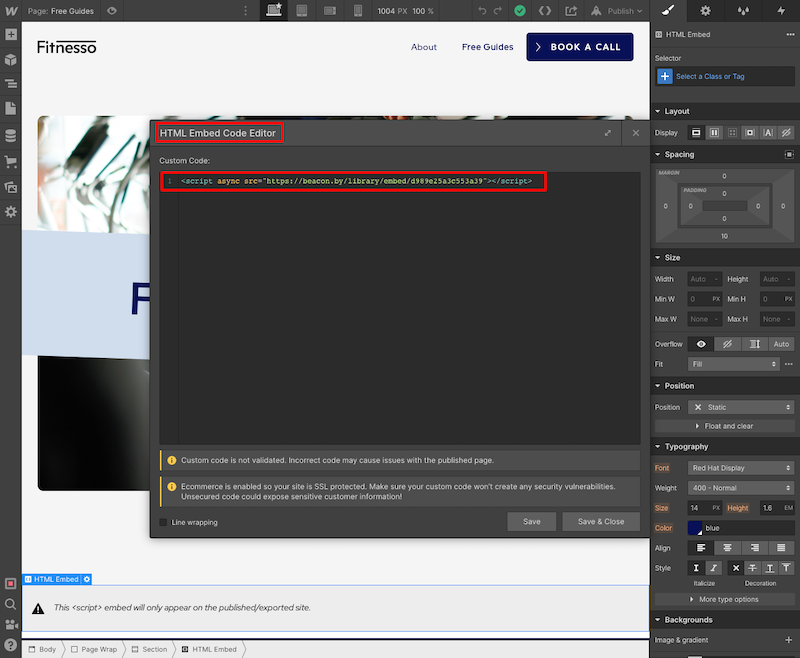
Task: Close the HTML Embed Code Editor
Action: [636, 133]
